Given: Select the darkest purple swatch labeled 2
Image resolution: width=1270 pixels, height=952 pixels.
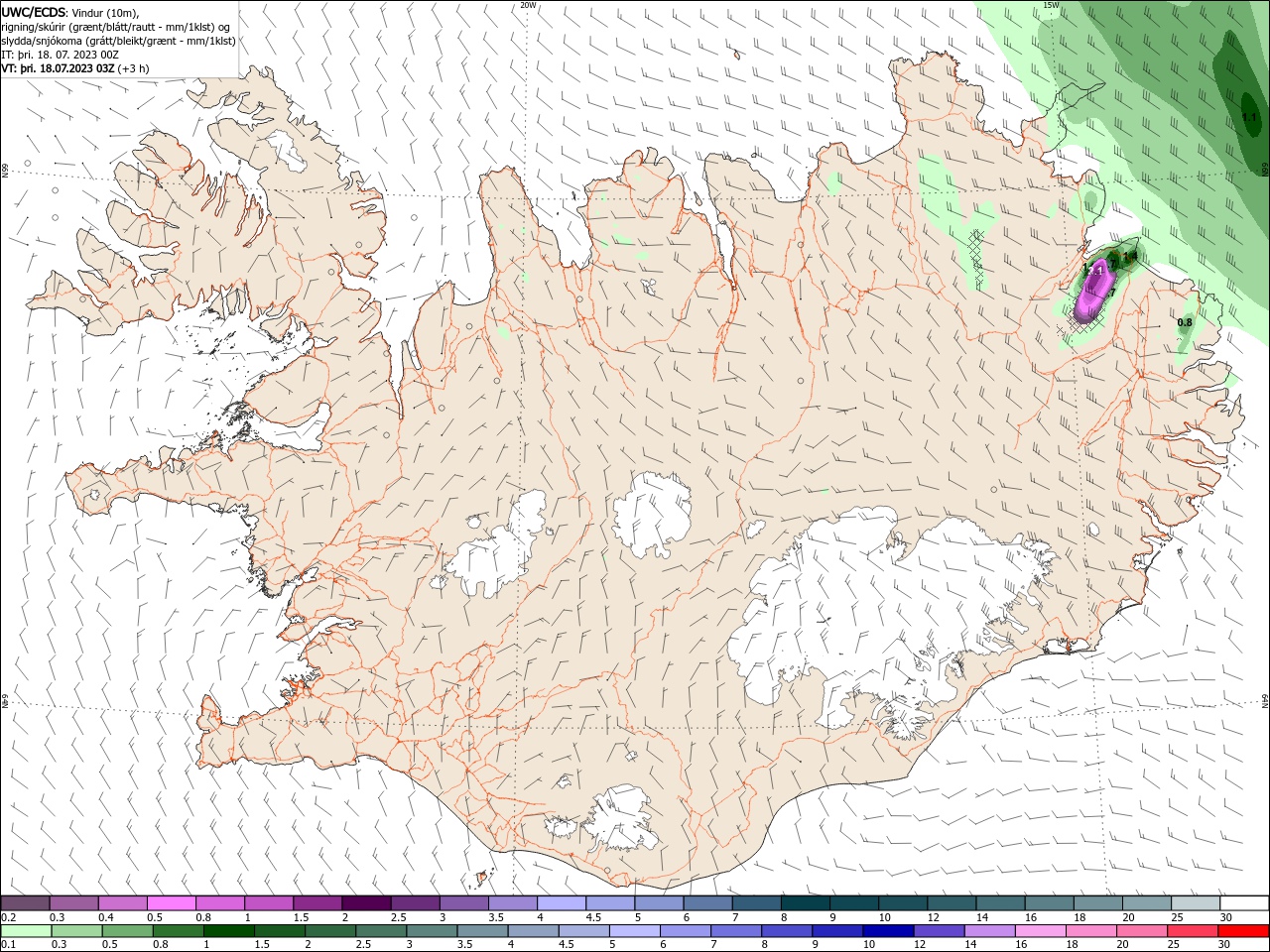Looking at the screenshot, I should (x=365, y=903).
